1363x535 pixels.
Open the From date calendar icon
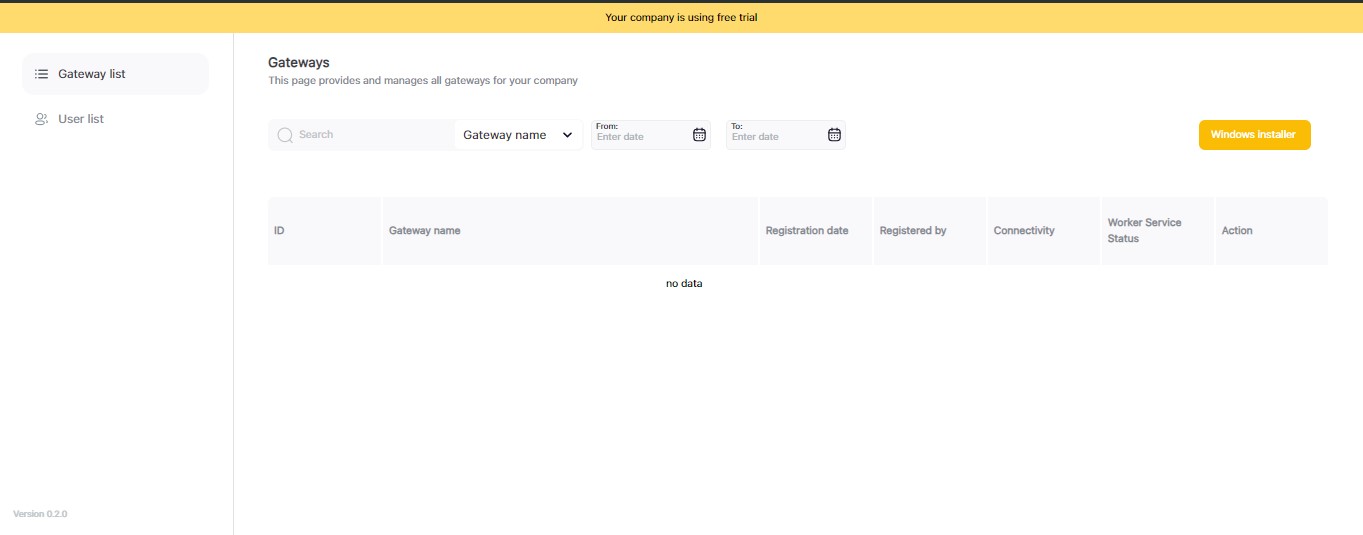(x=699, y=135)
